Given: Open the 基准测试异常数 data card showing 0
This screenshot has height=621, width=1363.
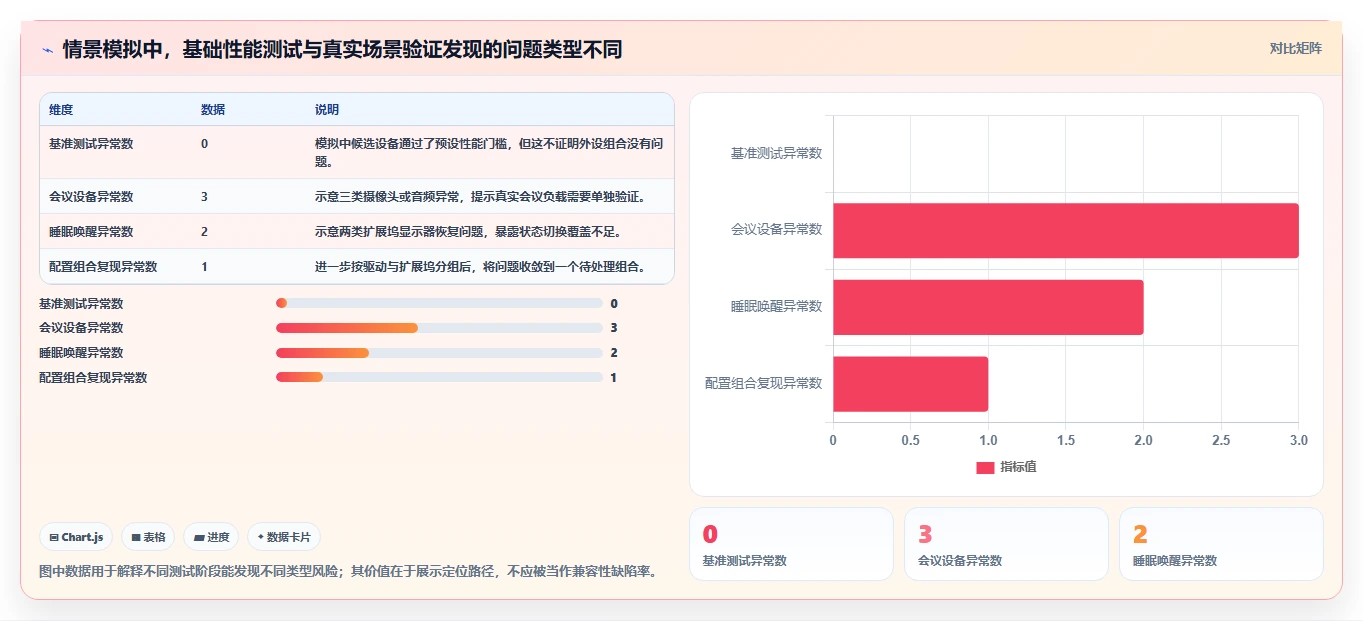Looking at the screenshot, I should [791, 544].
